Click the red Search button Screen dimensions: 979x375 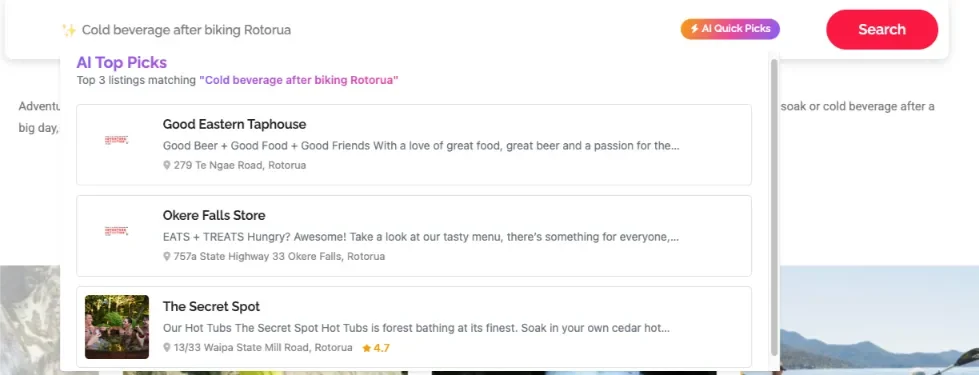[x=882, y=29]
